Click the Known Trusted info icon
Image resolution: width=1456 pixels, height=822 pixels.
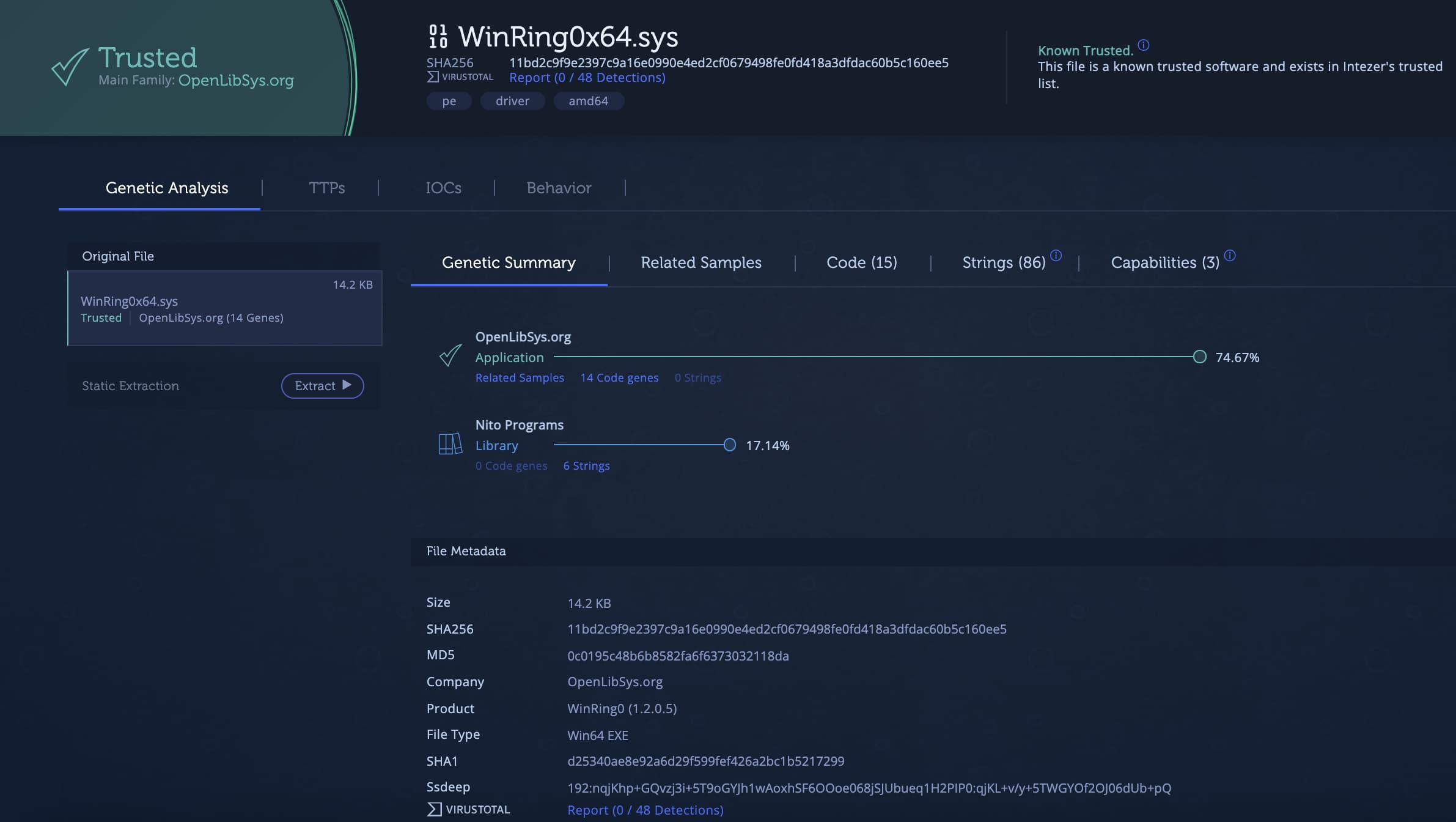(1143, 45)
